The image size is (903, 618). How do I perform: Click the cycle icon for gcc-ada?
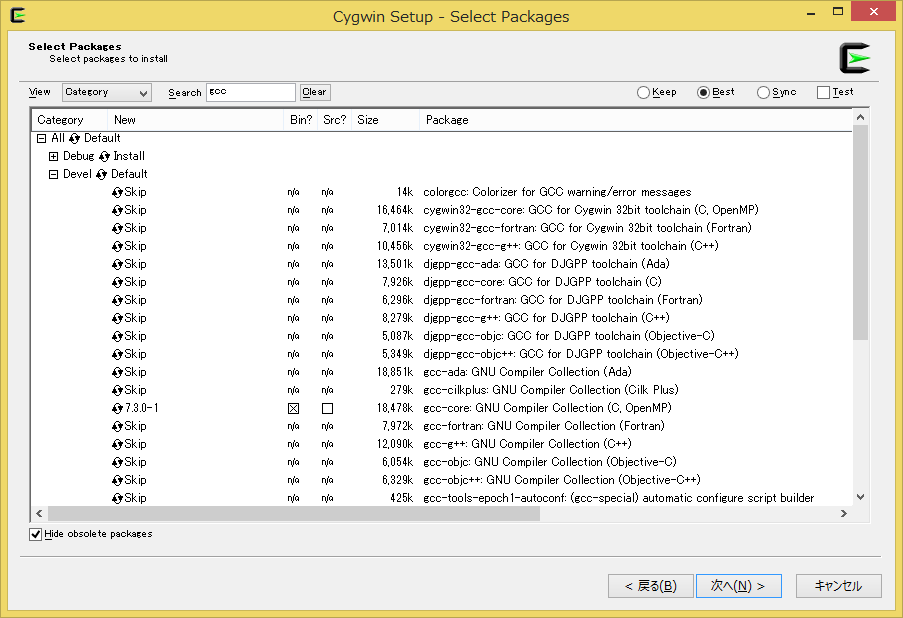pos(117,372)
